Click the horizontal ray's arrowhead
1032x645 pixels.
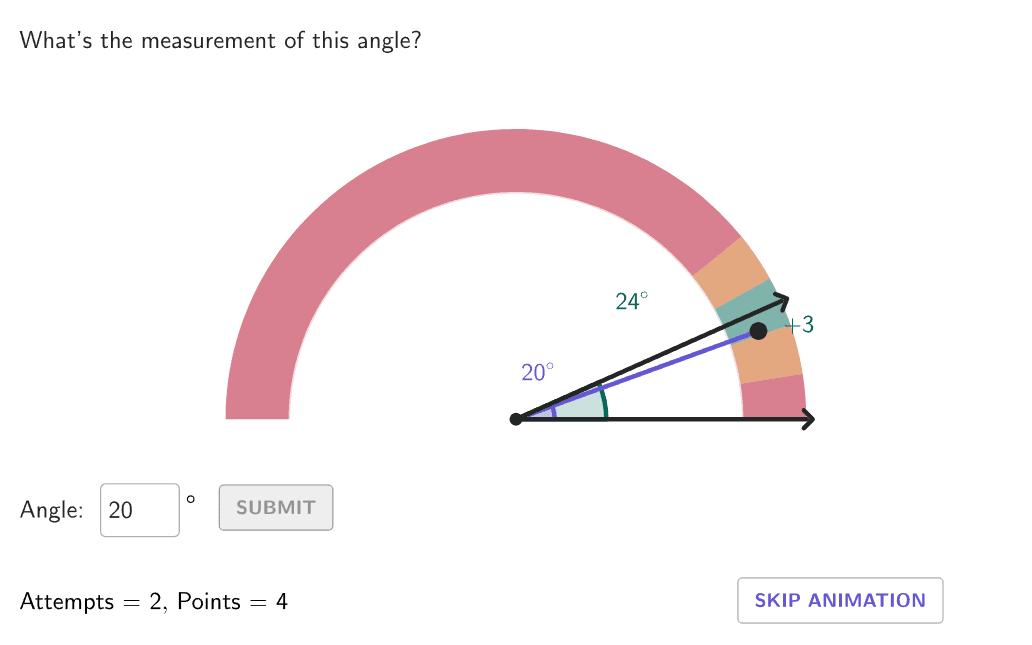click(809, 419)
